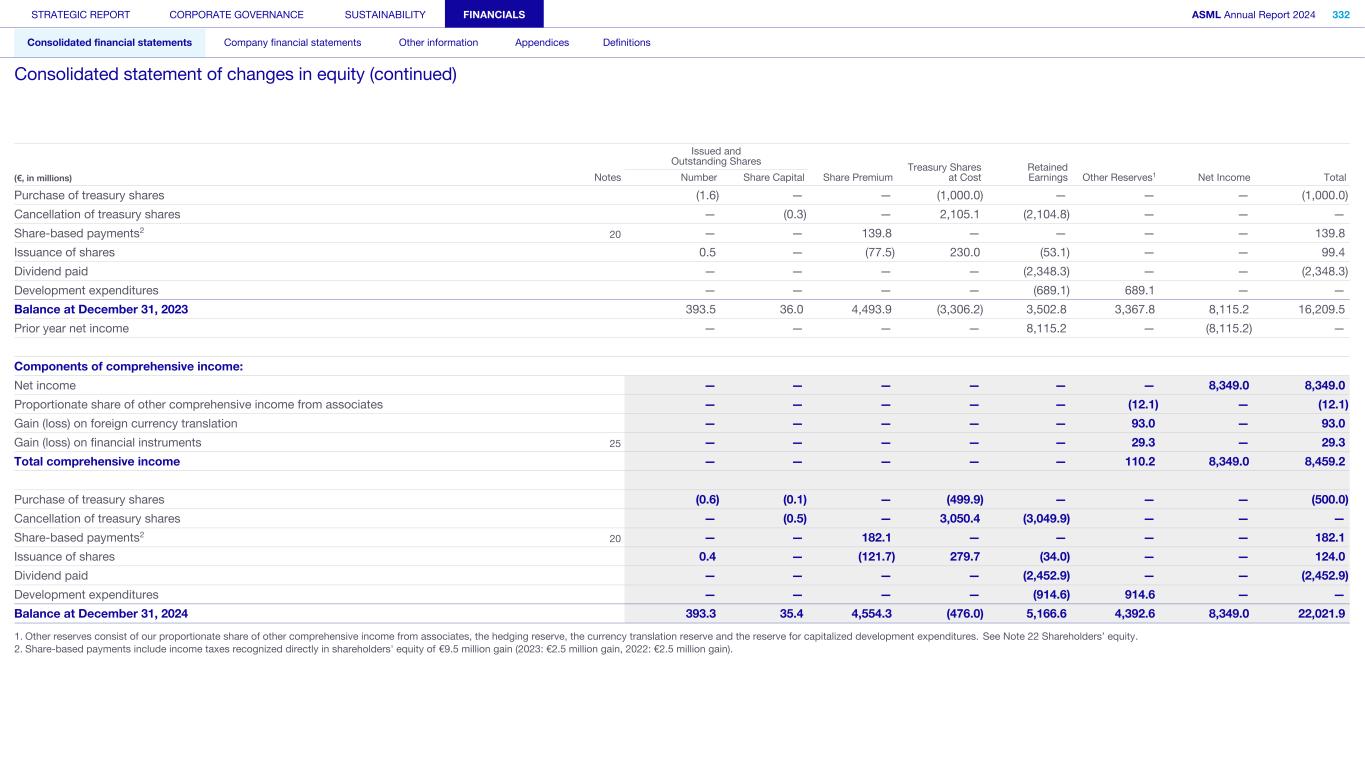Open the Other information sub-tab
Image resolution: width=1365 pixels, height=769 pixels.
(438, 43)
